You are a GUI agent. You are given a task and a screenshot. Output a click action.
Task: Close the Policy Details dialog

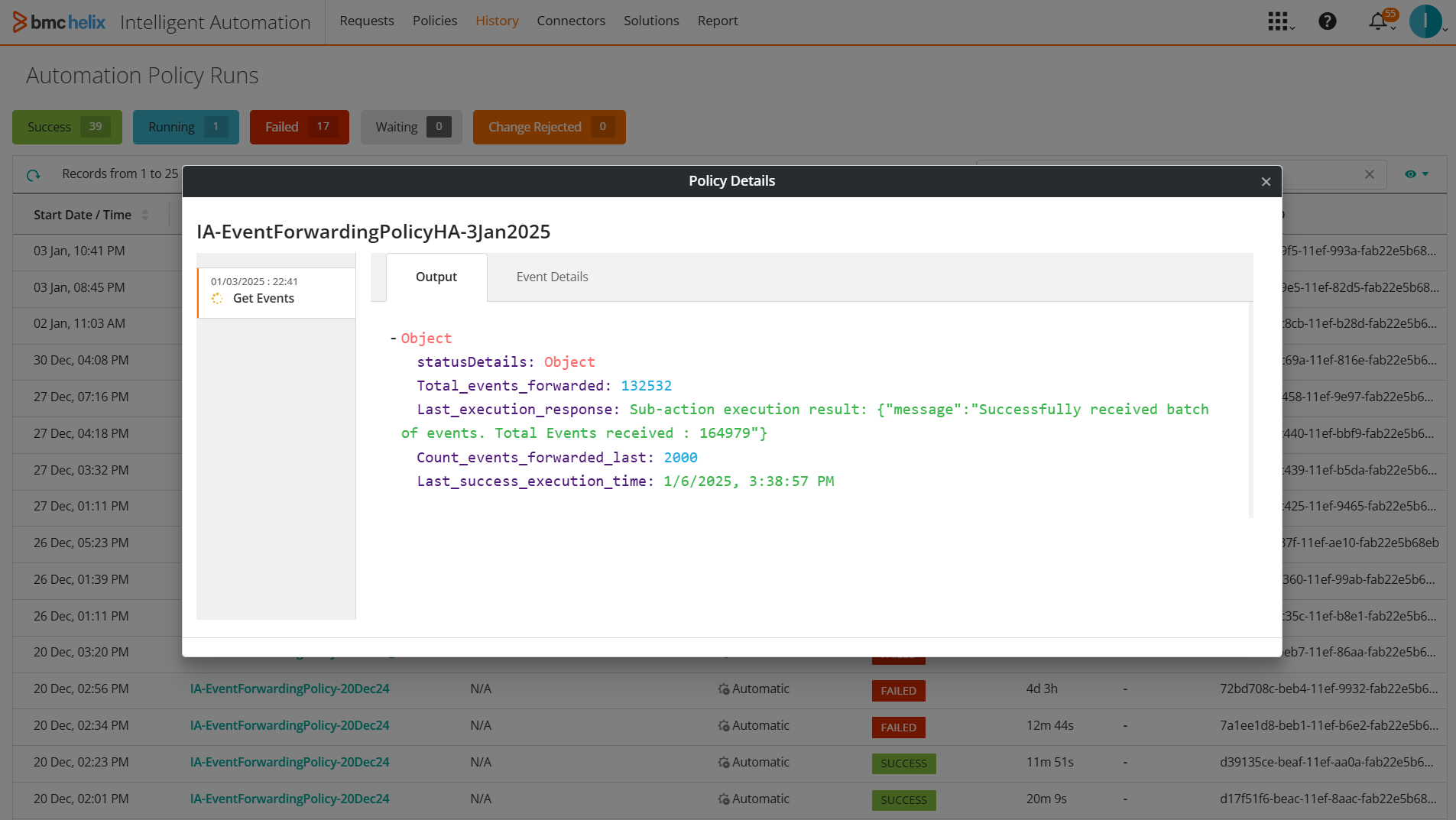1266,182
